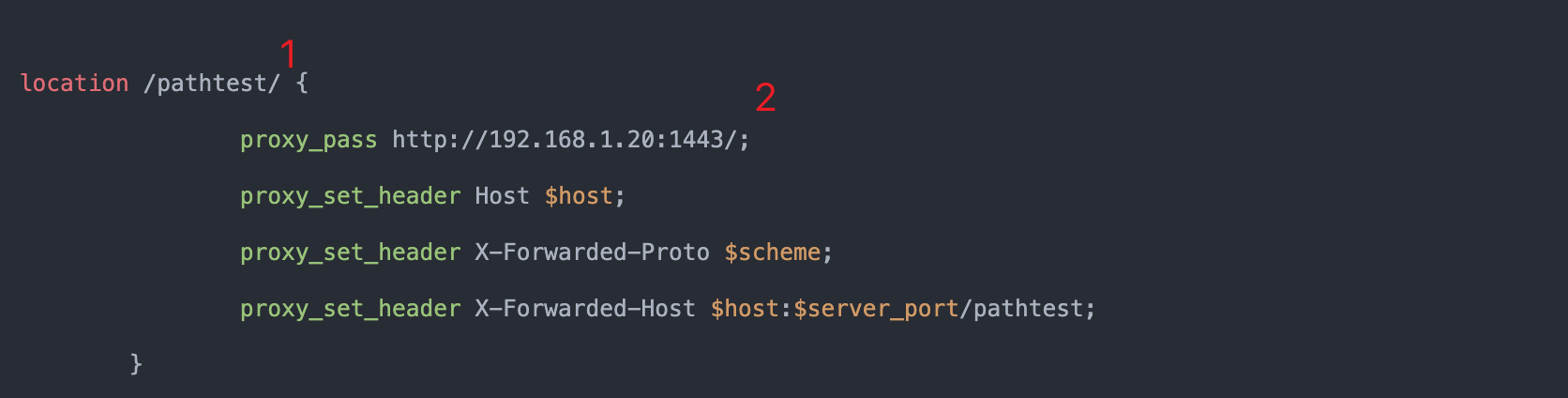Viewport: 1568px width, 398px height.
Task: Click the proxy_pass directive
Action: point(309,140)
